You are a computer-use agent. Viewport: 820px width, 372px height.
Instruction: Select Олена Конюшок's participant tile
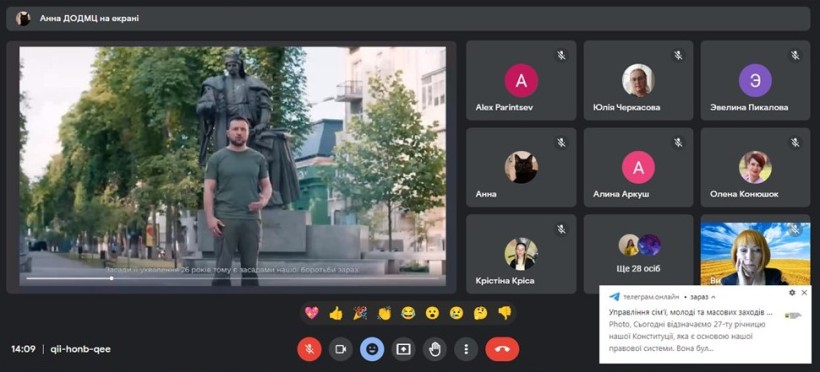[x=756, y=167]
